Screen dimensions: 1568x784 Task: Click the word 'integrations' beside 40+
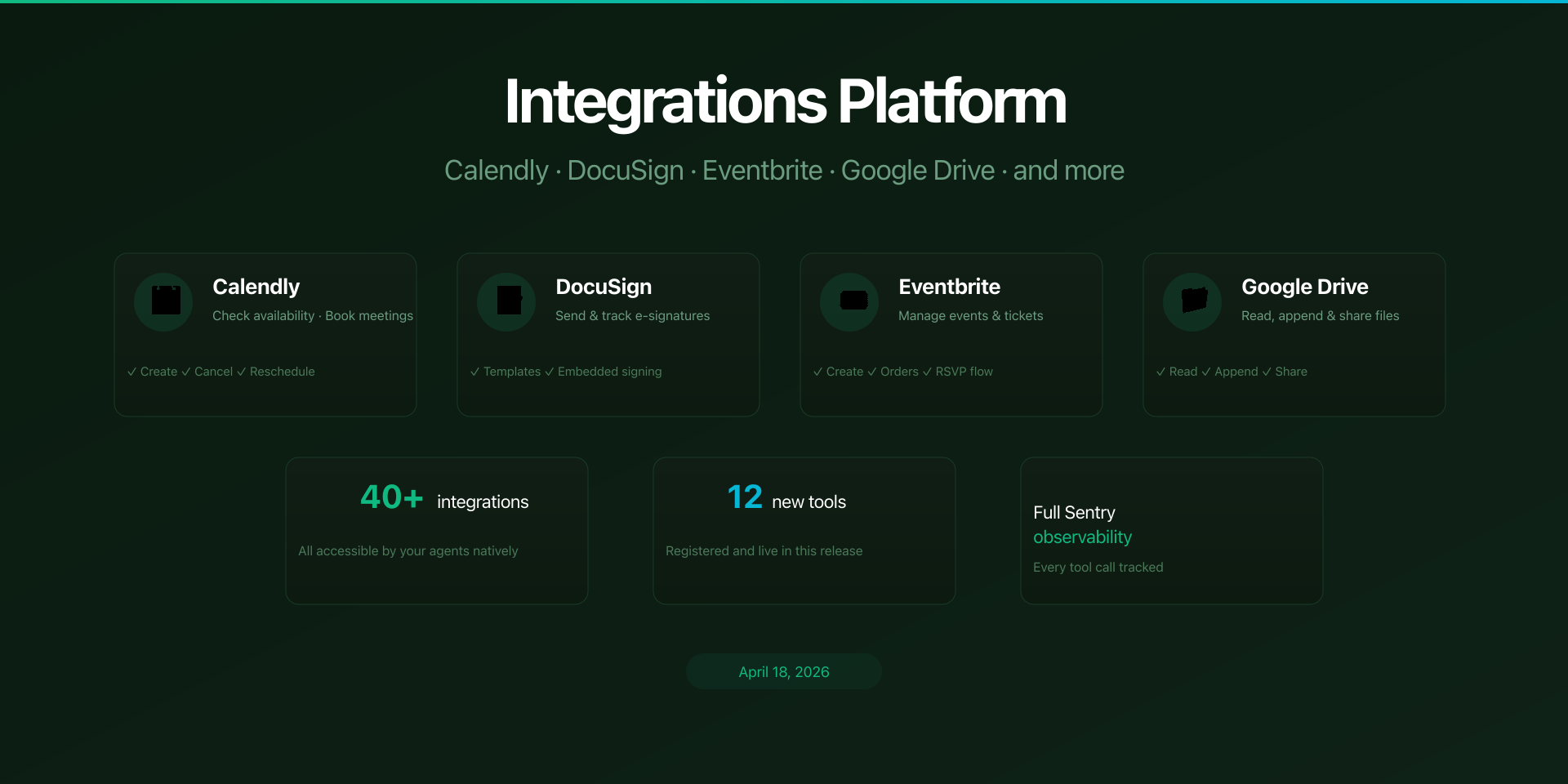pyautogui.click(x=483, y=502)
